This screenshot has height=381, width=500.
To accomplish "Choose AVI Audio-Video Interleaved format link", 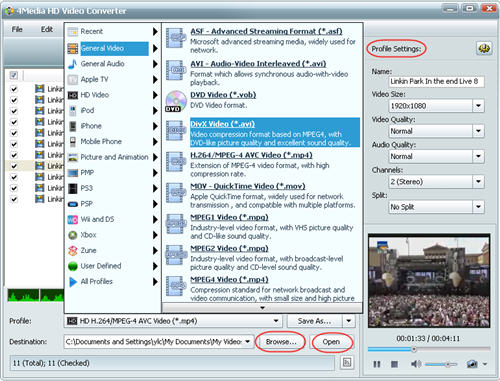I will (258, 64).
